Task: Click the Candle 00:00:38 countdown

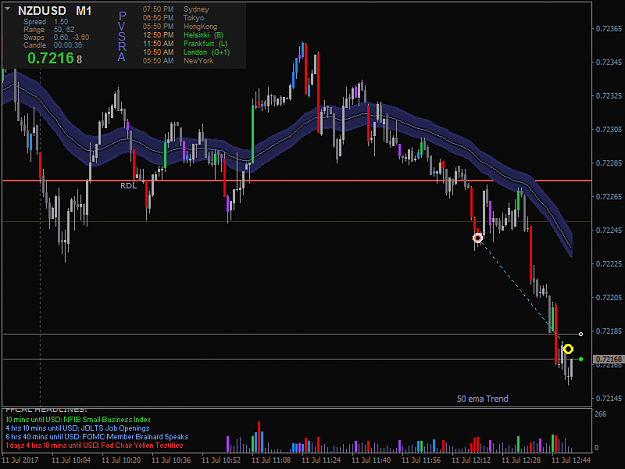Action: click(x=53, y=45)
